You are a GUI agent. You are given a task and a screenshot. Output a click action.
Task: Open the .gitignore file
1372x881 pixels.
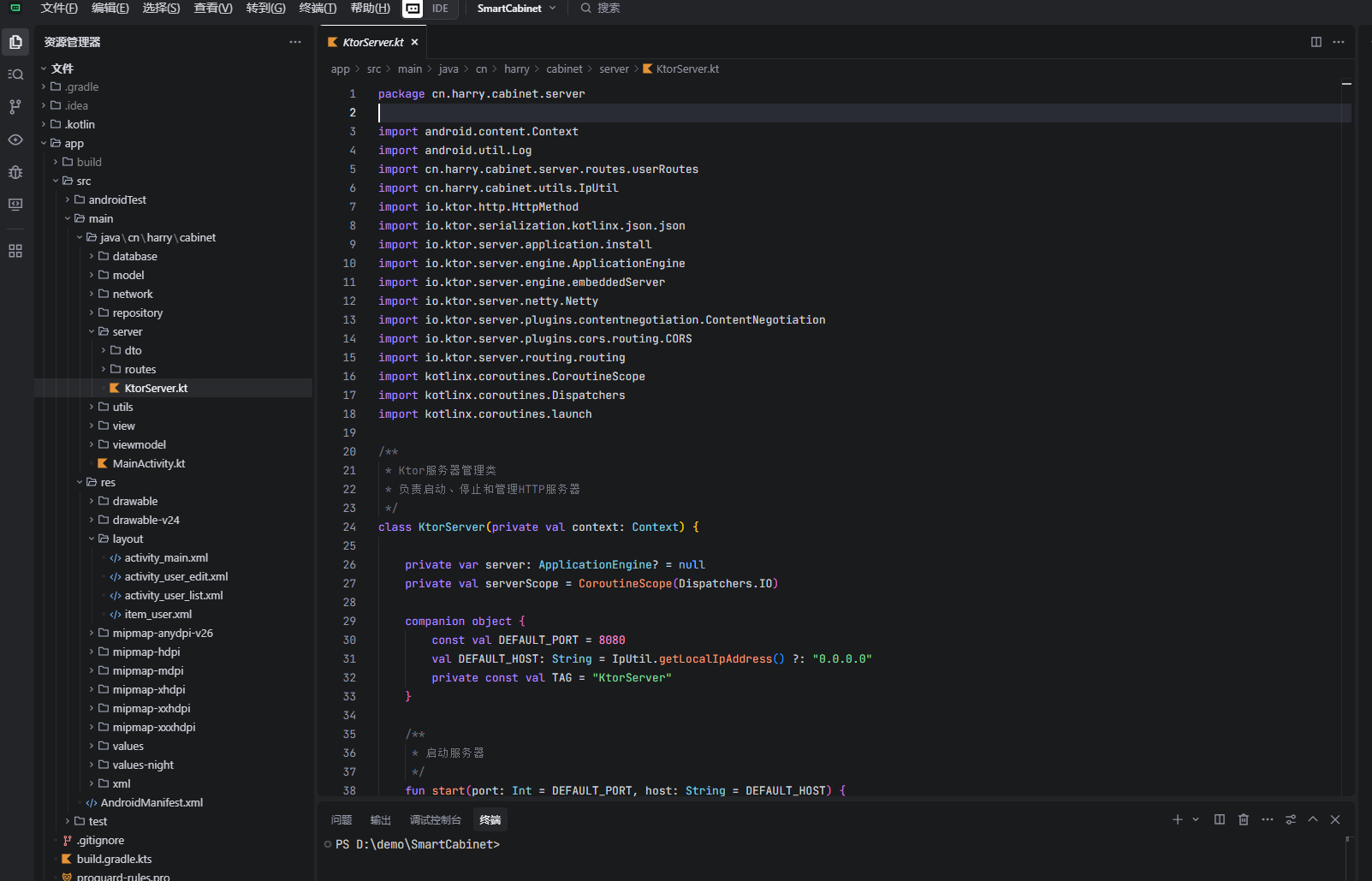pyautogui.click(x=100, y=840)
